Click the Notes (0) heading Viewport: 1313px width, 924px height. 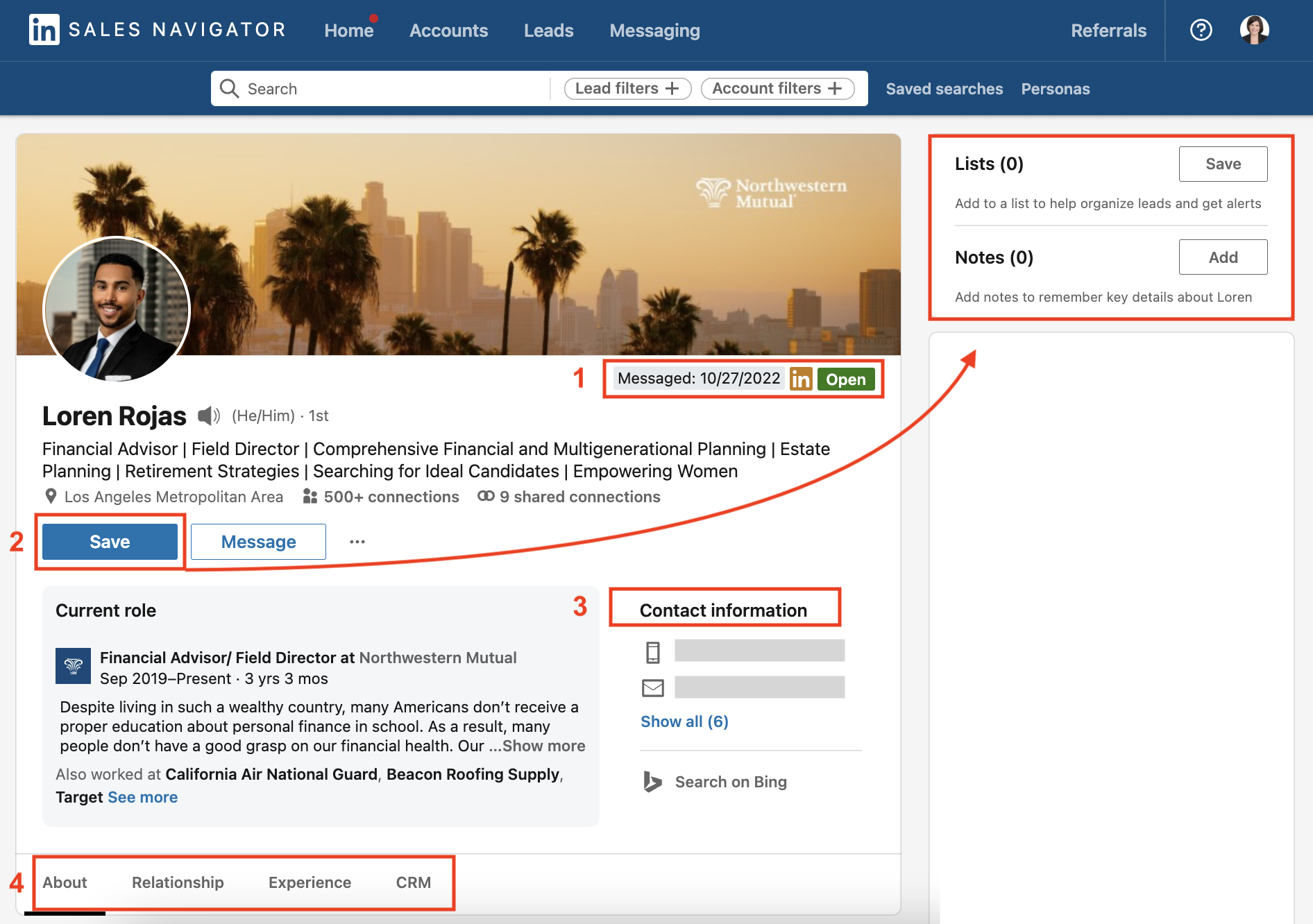click(994, 257)
